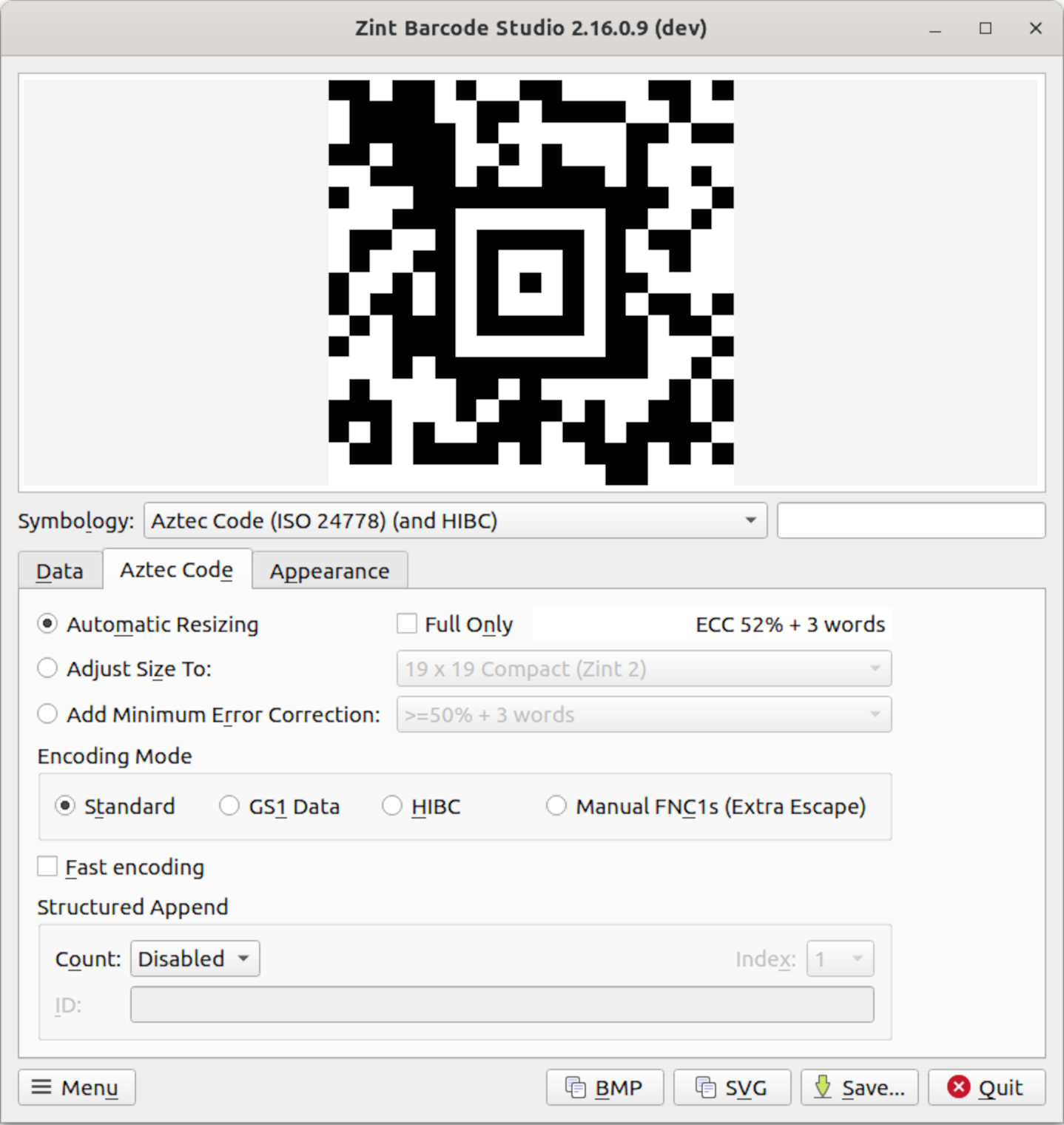Screen dimensions: 1064x1125
Task: Click the Aztec barcode preview image
Action: [x=531, y=283]
